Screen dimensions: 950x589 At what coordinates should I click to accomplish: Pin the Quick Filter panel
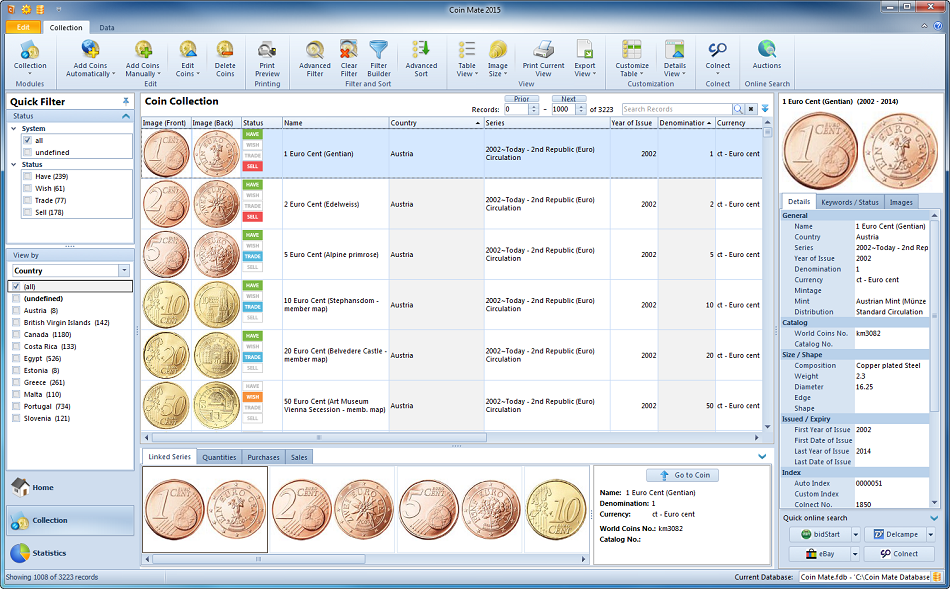pyautogui.click(x=125, y=101)
